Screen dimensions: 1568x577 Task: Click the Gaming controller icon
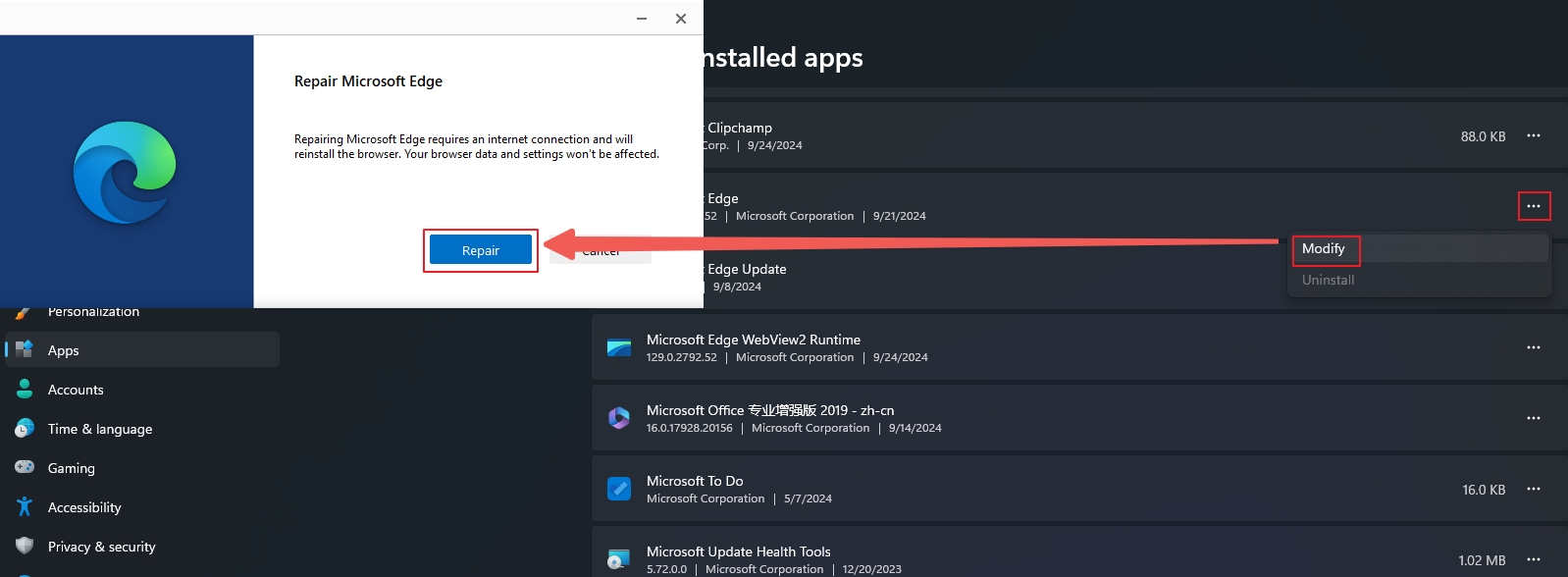[x=25, y=468]
